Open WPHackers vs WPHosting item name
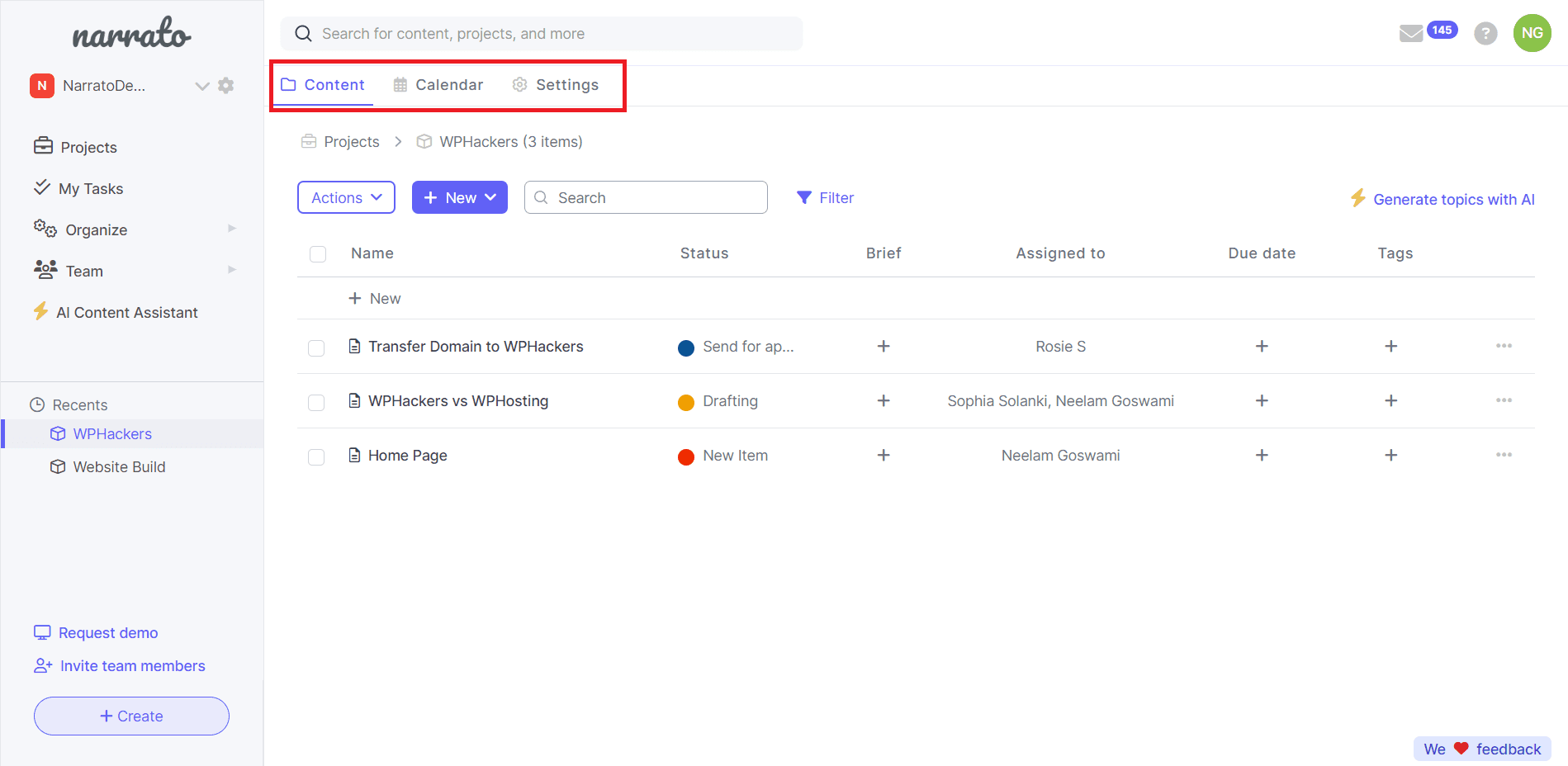 (458, 401)
